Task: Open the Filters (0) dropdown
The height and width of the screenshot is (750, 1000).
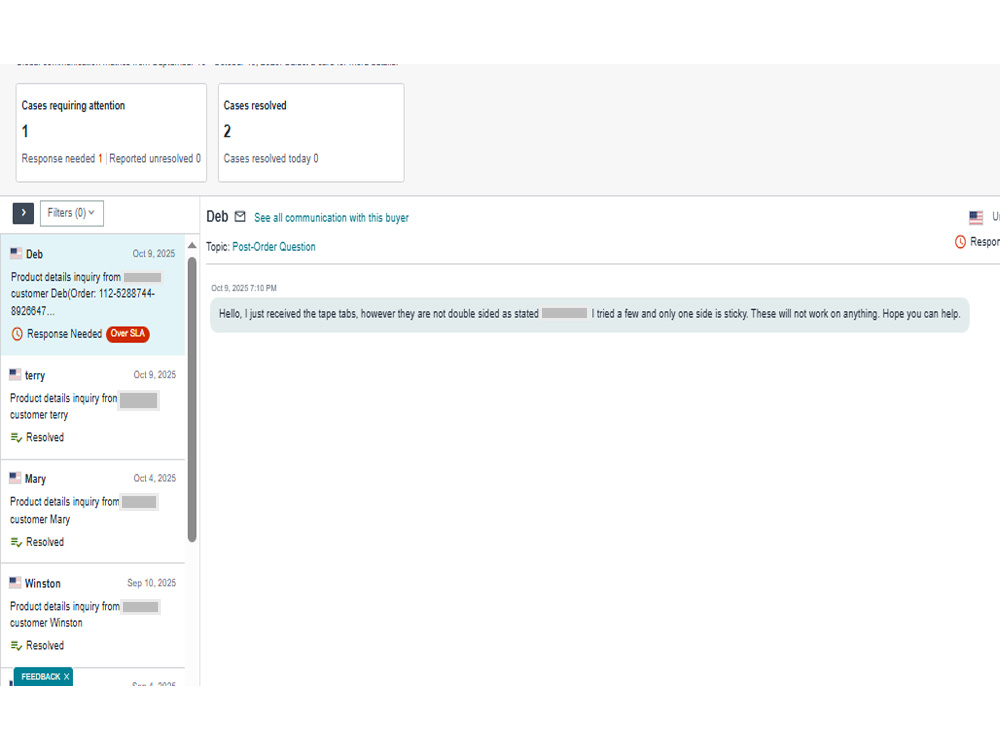Action: point(71,213)
